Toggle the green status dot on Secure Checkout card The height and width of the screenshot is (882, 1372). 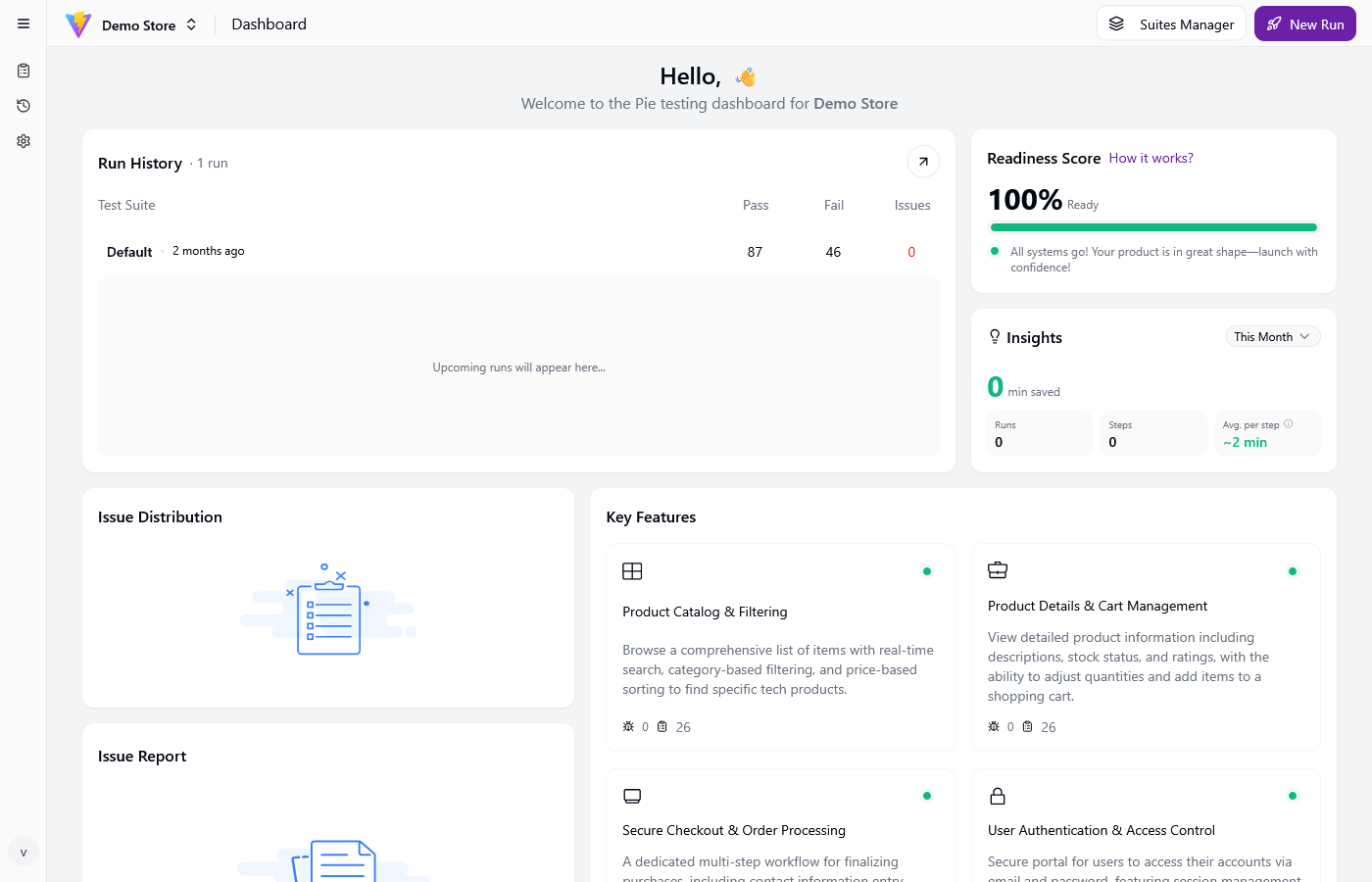927,795
